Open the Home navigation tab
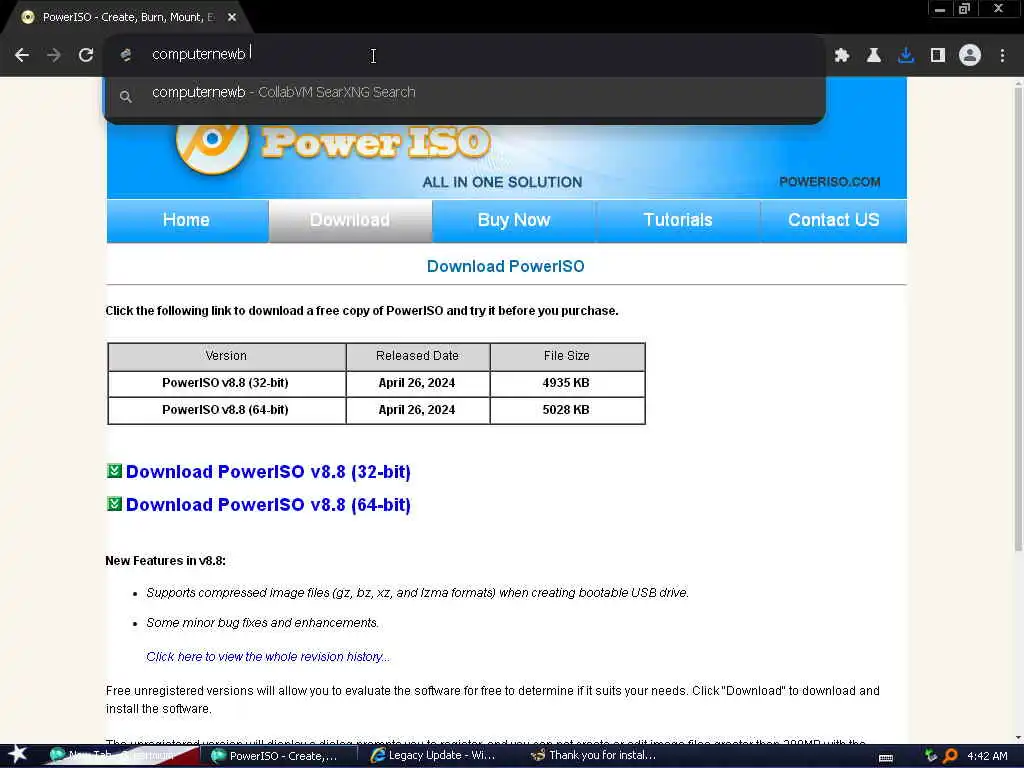Screen dimensions: 1024x768 click(186, 220)
